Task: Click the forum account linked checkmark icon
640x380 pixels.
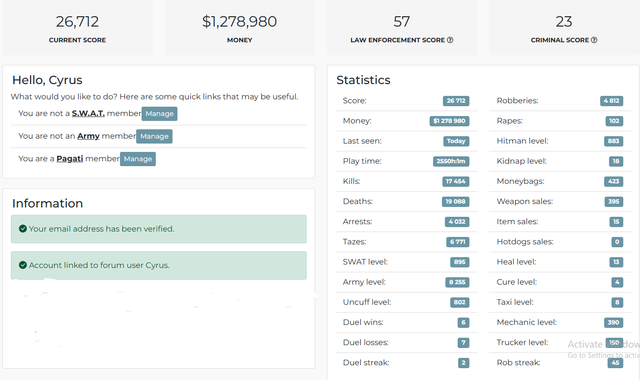Action: pyautogui.click(x=23, y=265)
